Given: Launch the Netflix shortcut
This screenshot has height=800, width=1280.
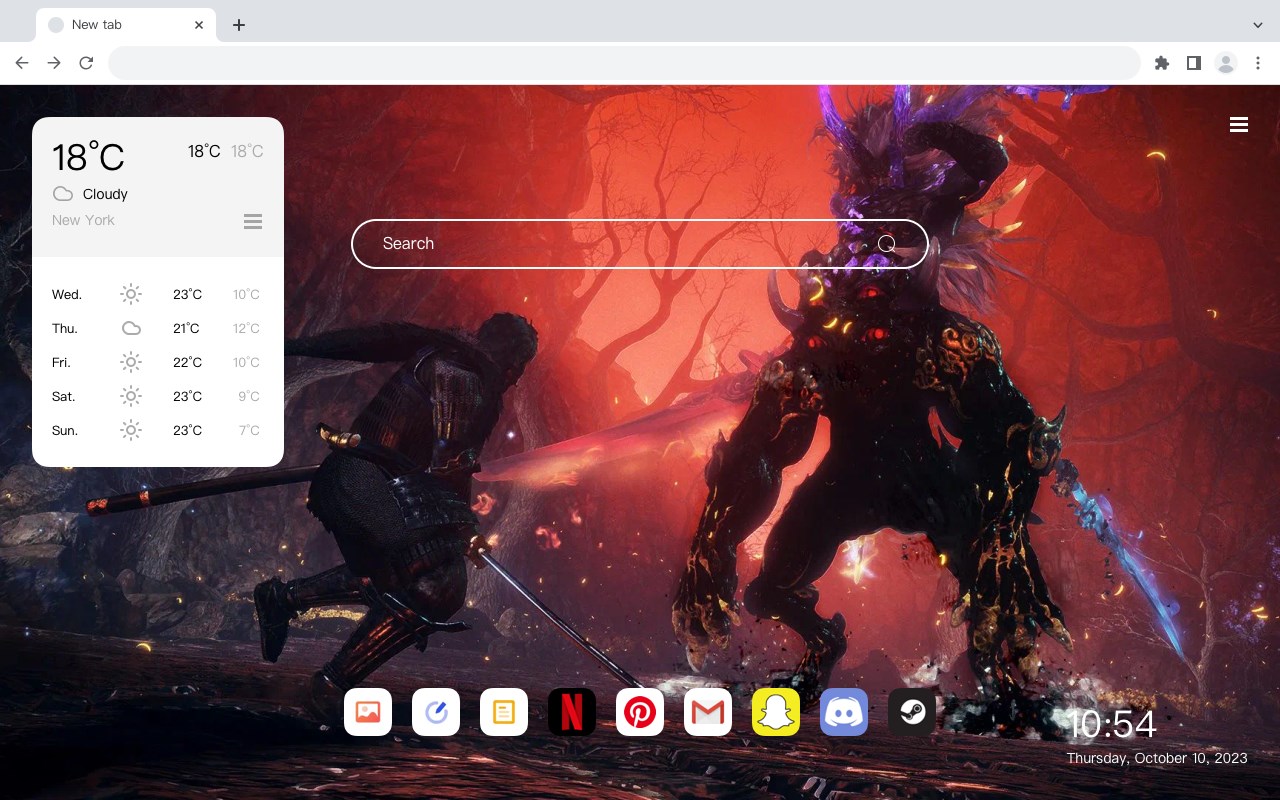Looking at the screenshot, I should tap(572, 712).
